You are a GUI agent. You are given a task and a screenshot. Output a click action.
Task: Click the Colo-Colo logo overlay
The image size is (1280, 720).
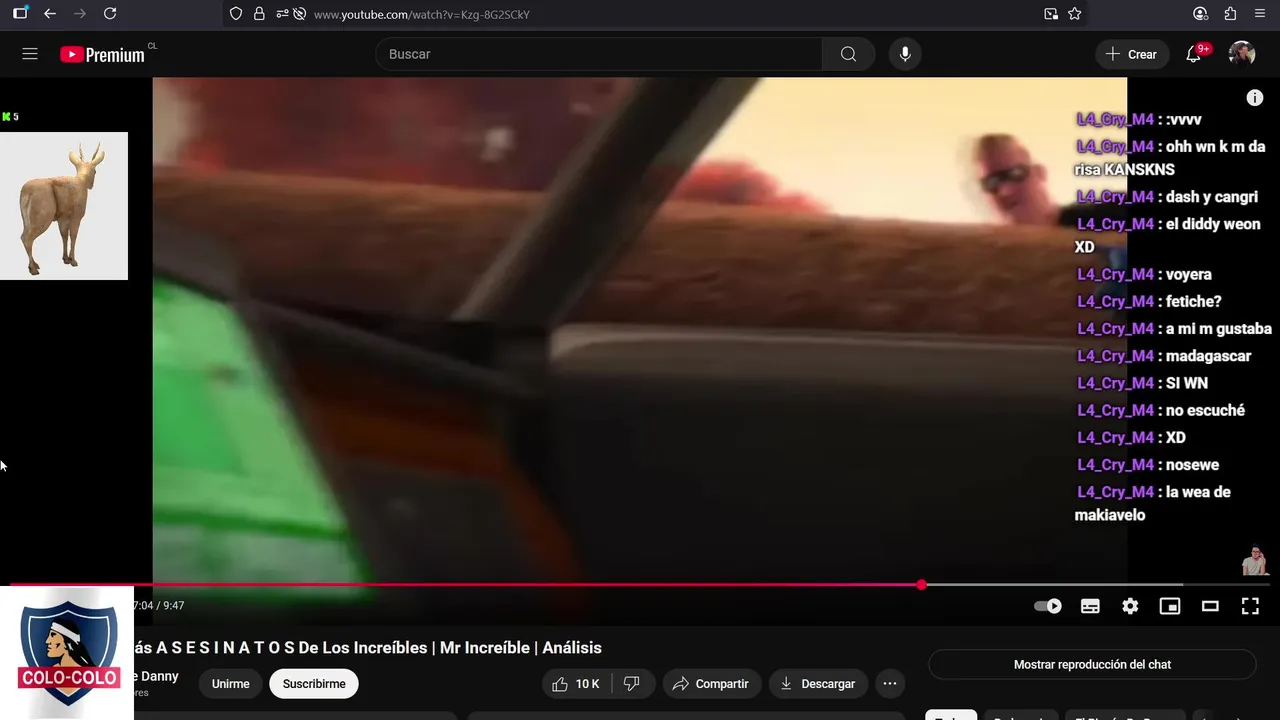(67, 653)
